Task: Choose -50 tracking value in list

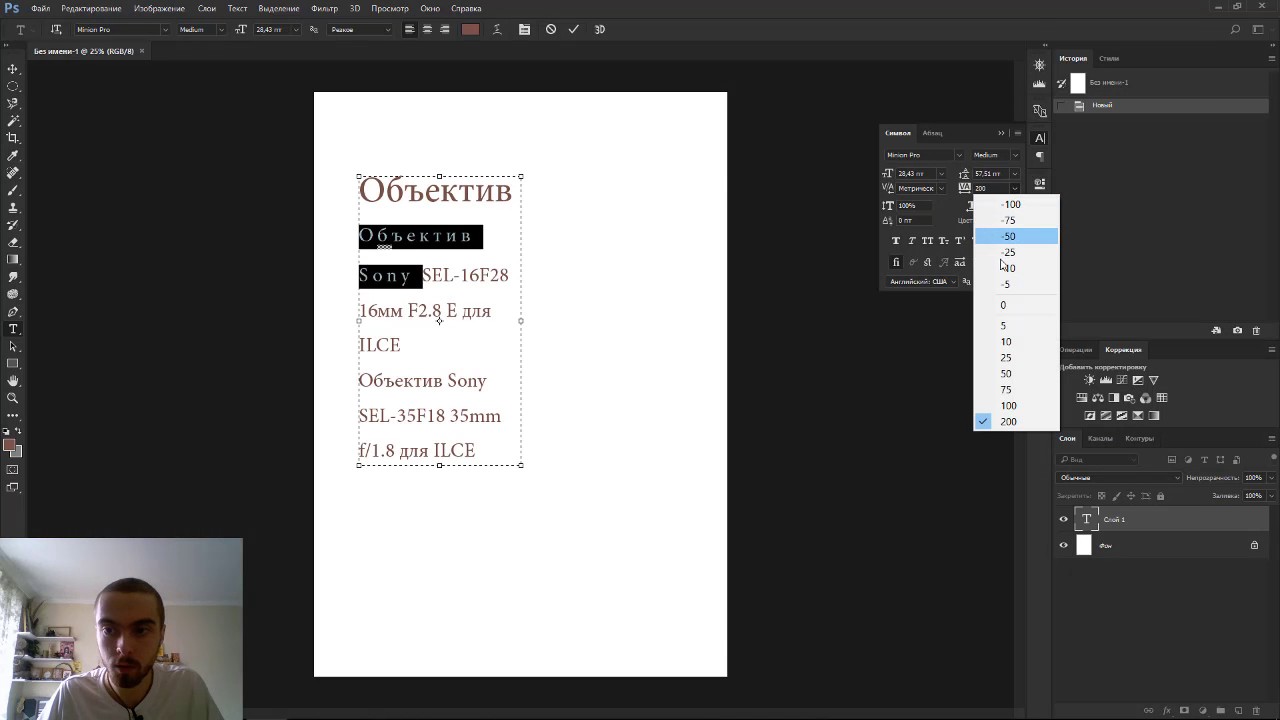Action: click(x=1016, y=237)
